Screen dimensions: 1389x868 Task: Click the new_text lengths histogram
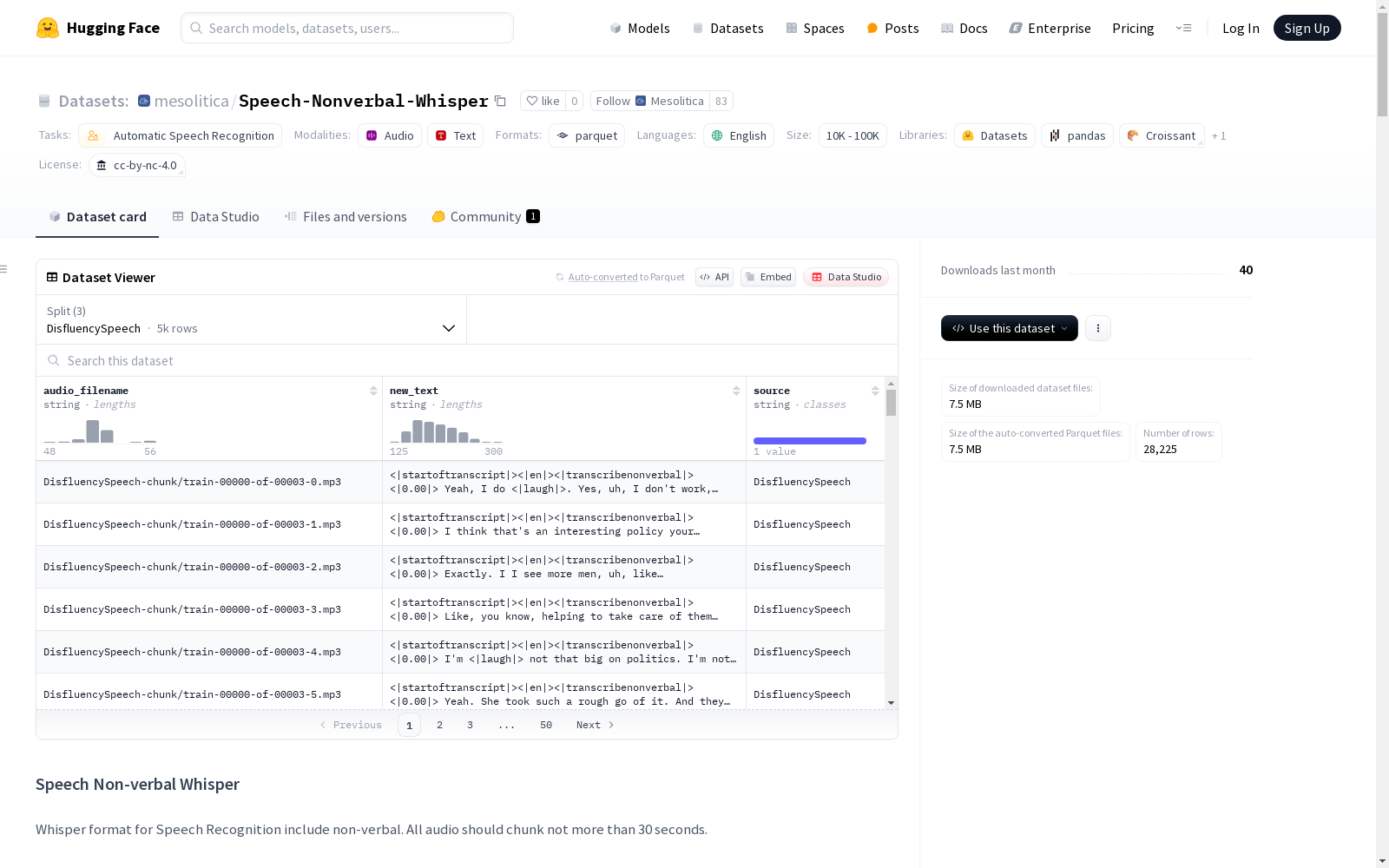point(446,431)
